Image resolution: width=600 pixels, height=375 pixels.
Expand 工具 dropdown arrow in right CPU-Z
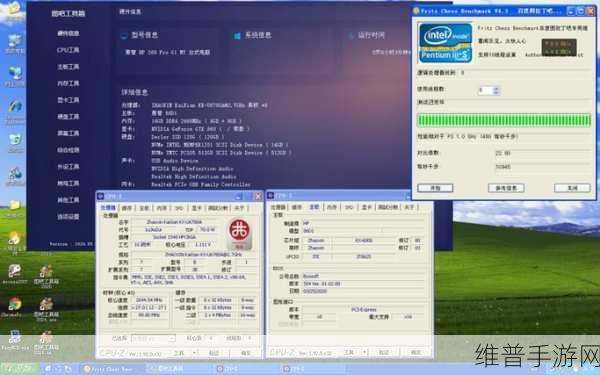364,352
